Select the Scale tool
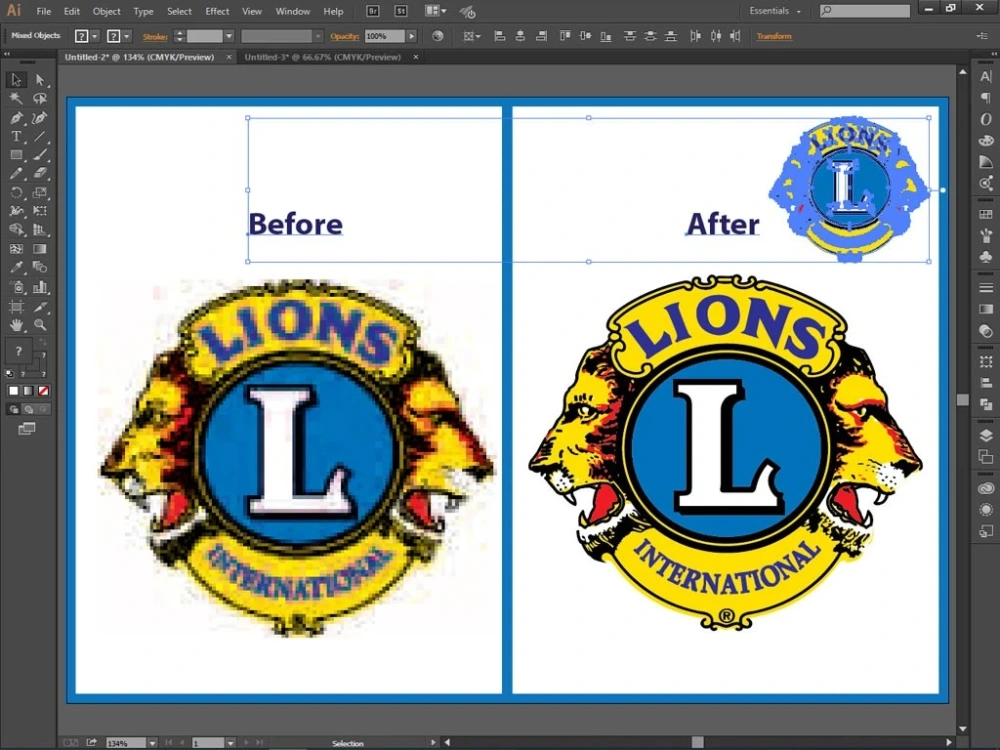The width and height of the screenshot is (1000, 750). 40,192
